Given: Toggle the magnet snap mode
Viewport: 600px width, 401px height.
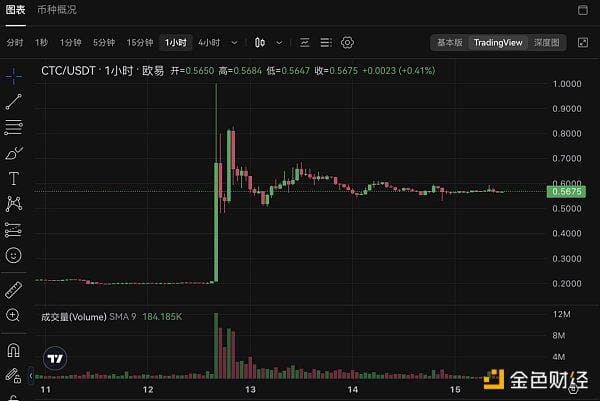Looking at the screenshot, I should [14, 350].
